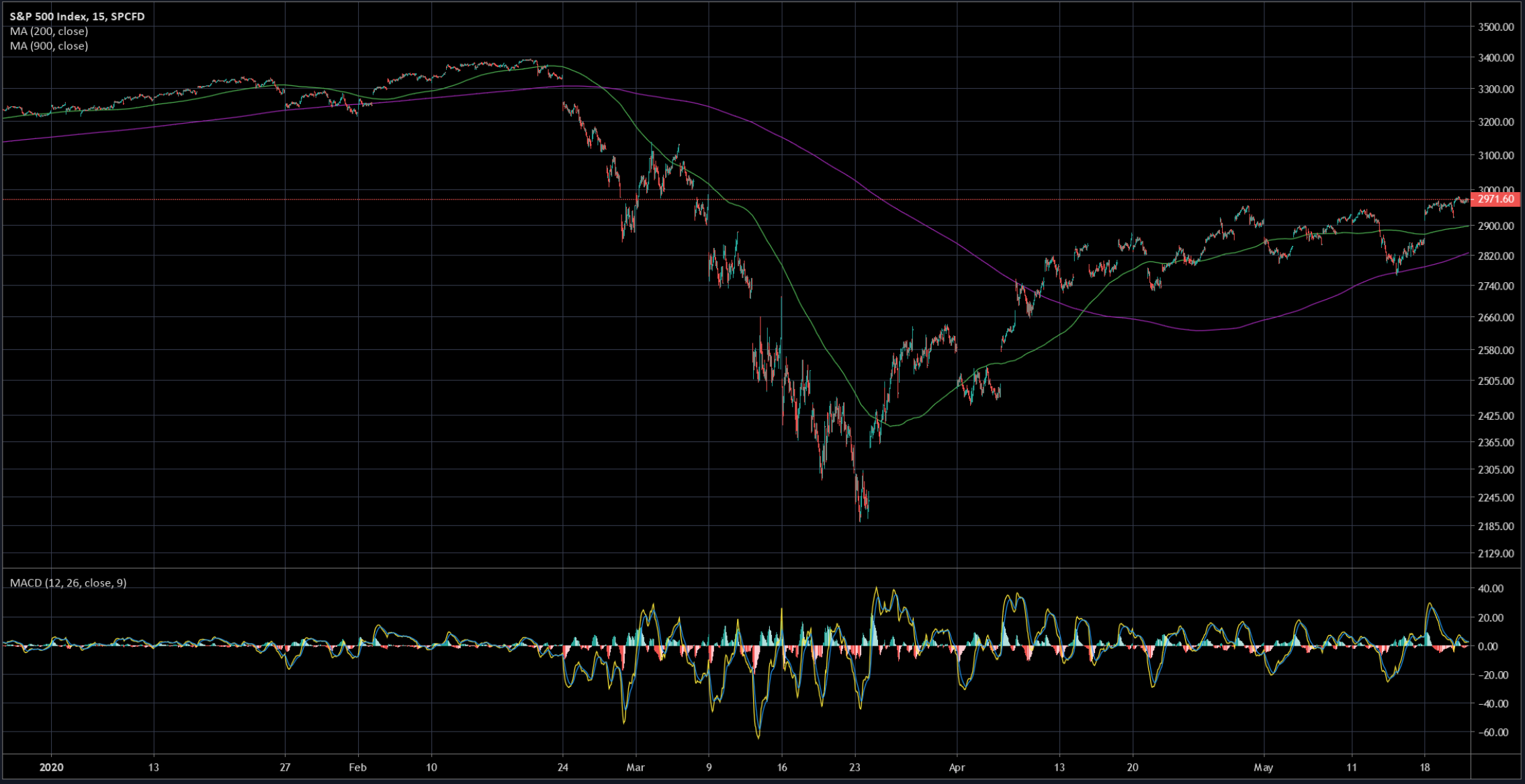This screenshot has width=1525, height=784.
Task: Click the 20 April date label
Action: click(1133, 767)
